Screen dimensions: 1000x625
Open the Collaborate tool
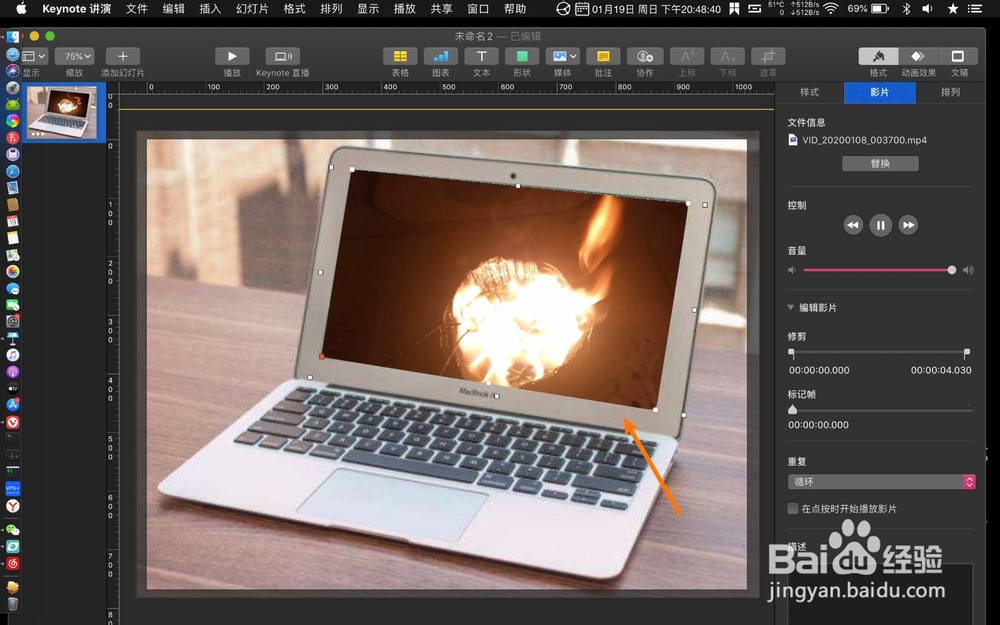point(645,56)
